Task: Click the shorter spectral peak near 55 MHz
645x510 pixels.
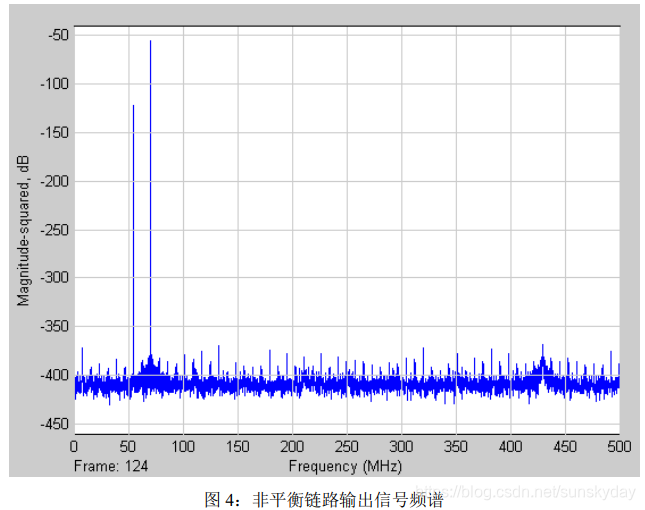Action: point(133,239)
